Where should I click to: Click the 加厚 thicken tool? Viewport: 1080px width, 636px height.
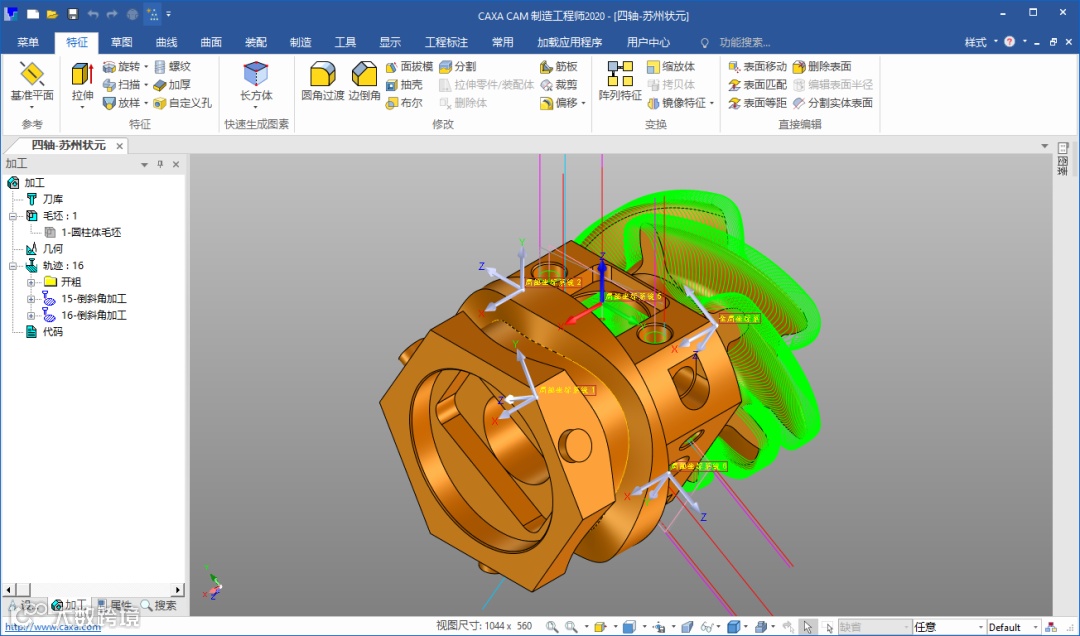(x=172, y=85)
